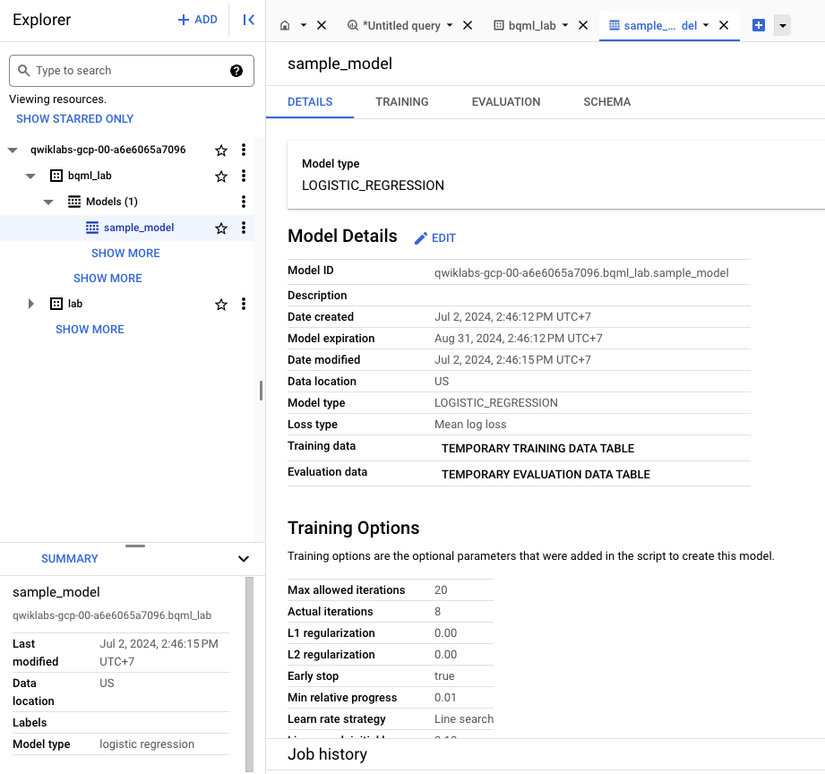Expand the lab dataset node
This screenshot has width=825, height=774.
tap(31, 304)
